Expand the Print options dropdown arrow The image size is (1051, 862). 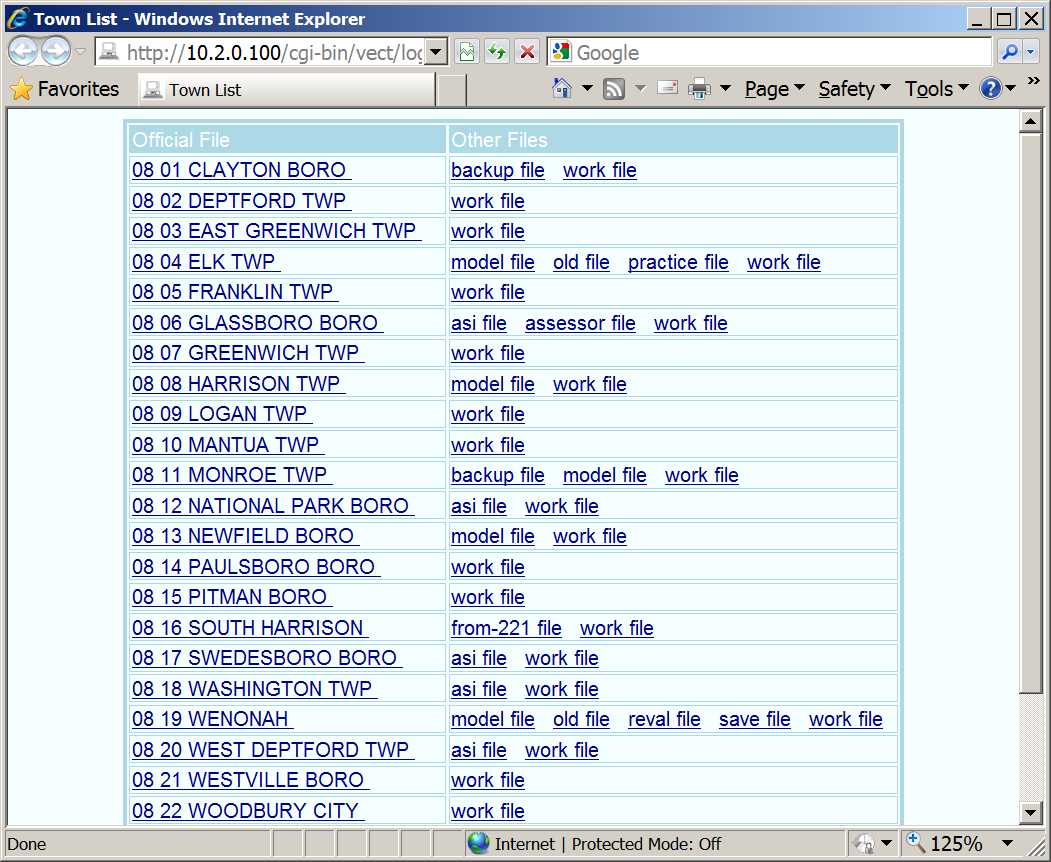tap(725, 89)
